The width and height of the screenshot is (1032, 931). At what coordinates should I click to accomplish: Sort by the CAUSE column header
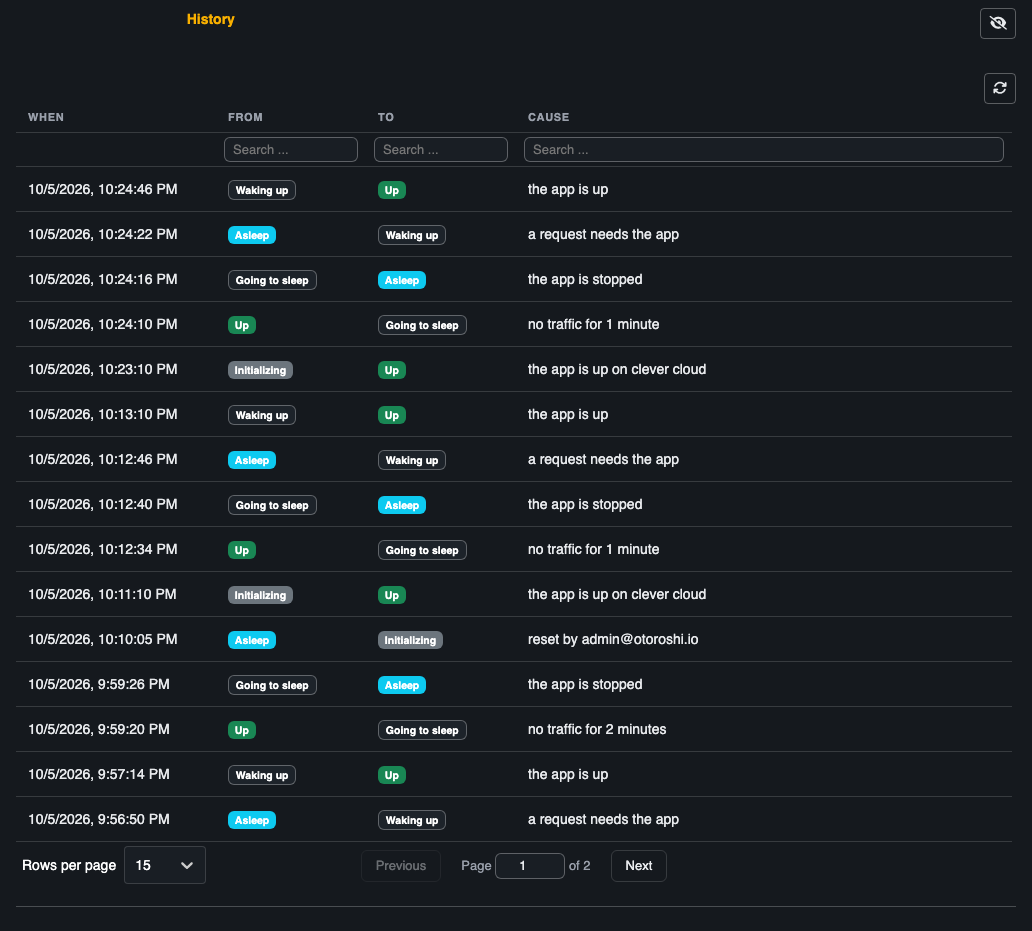pyautogui.click(x=548, y=117)
